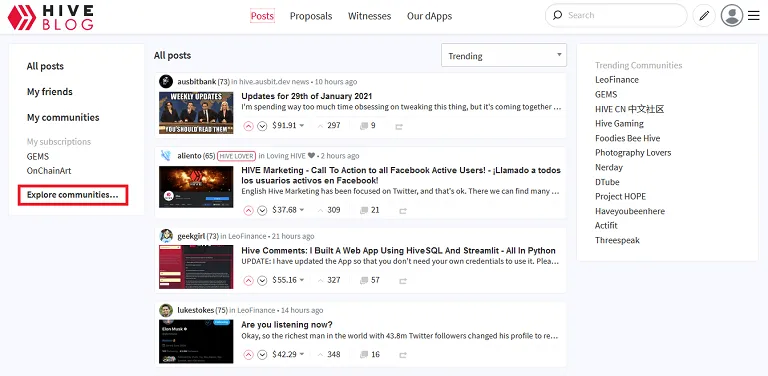Open the geekgirl post thumbnail image
Viewport: 768px width, 376px height.
coord(196,267)
